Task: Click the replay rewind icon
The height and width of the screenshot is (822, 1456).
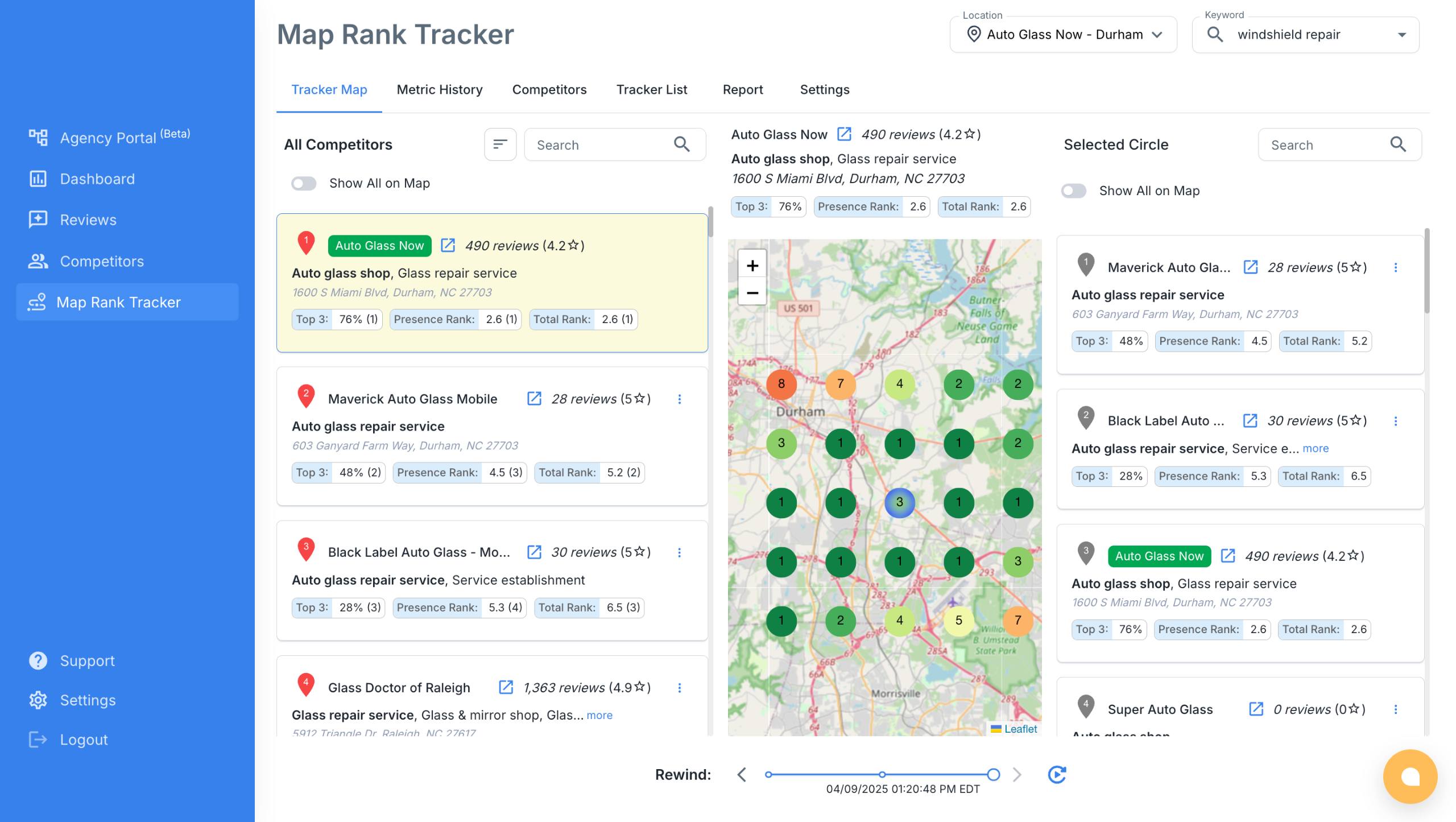Action: 1056,774
